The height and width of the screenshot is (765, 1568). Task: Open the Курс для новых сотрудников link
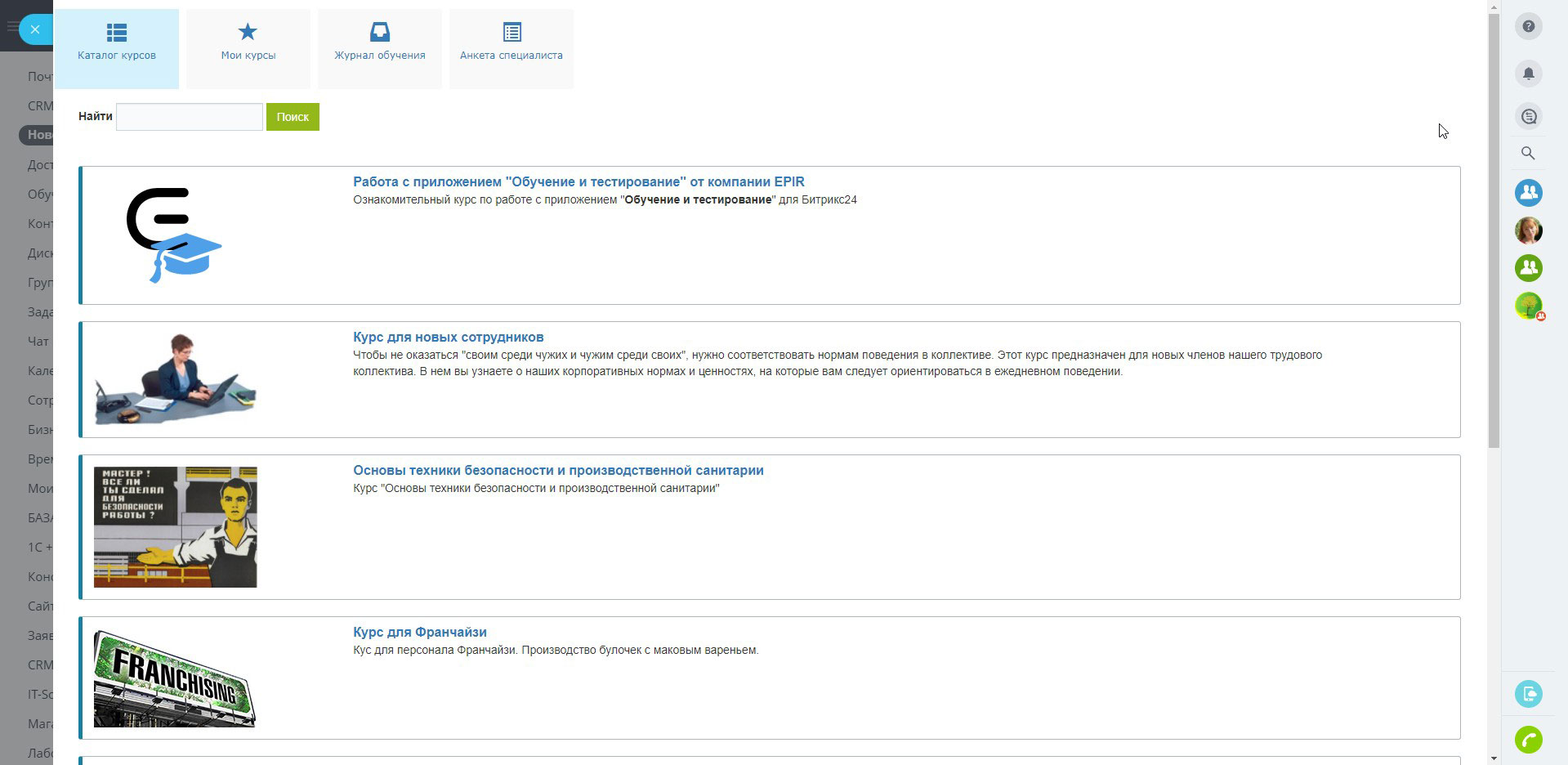(x=448, y=337)
